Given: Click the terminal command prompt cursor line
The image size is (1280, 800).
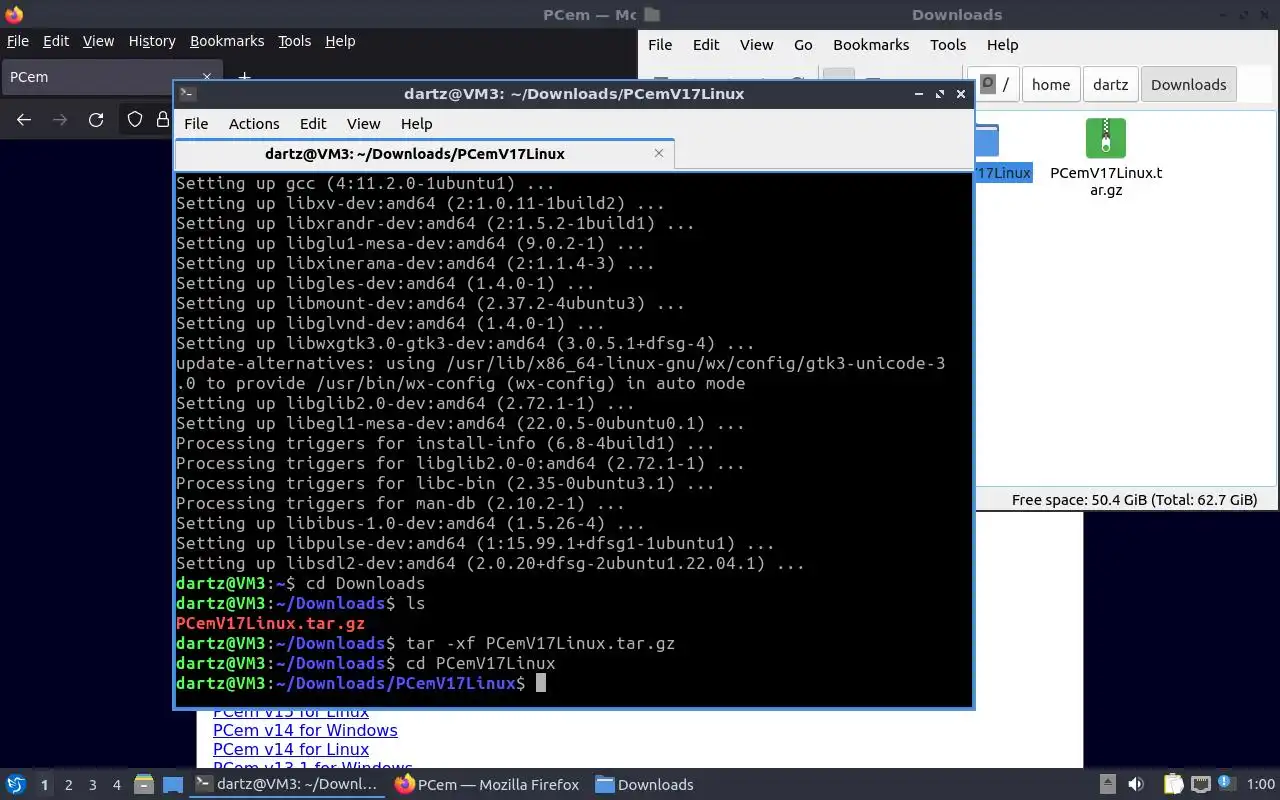Looking at the screenshot, I should [574, 683].
